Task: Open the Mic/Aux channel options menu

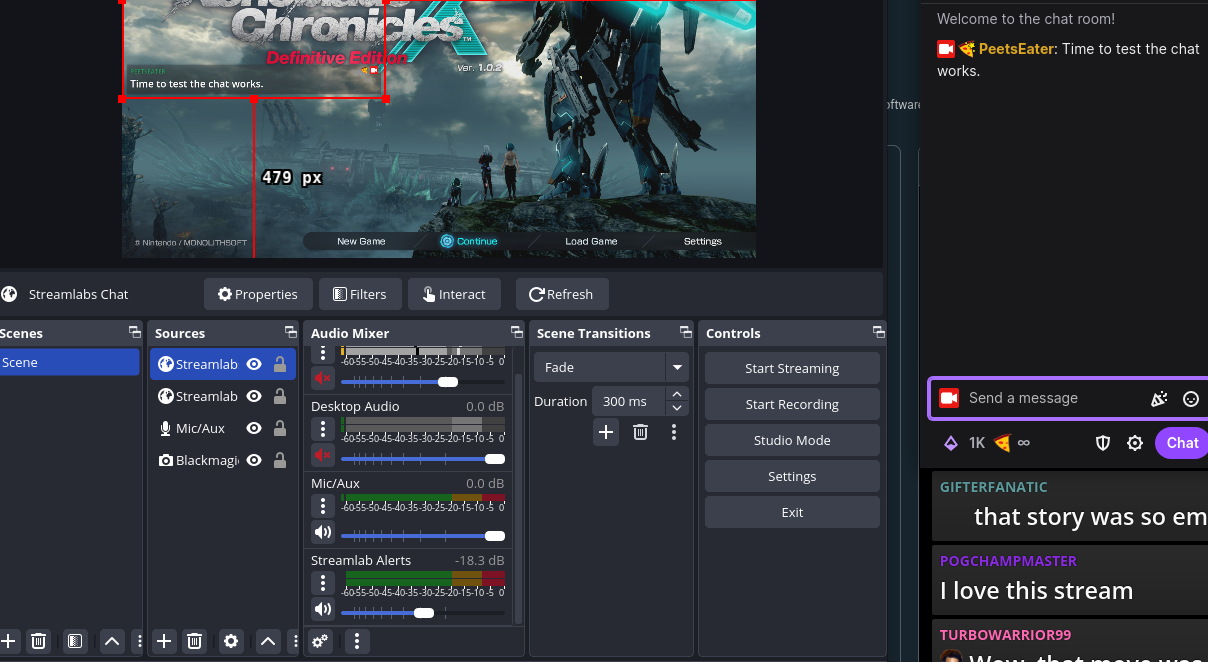Action: [322, 505]
